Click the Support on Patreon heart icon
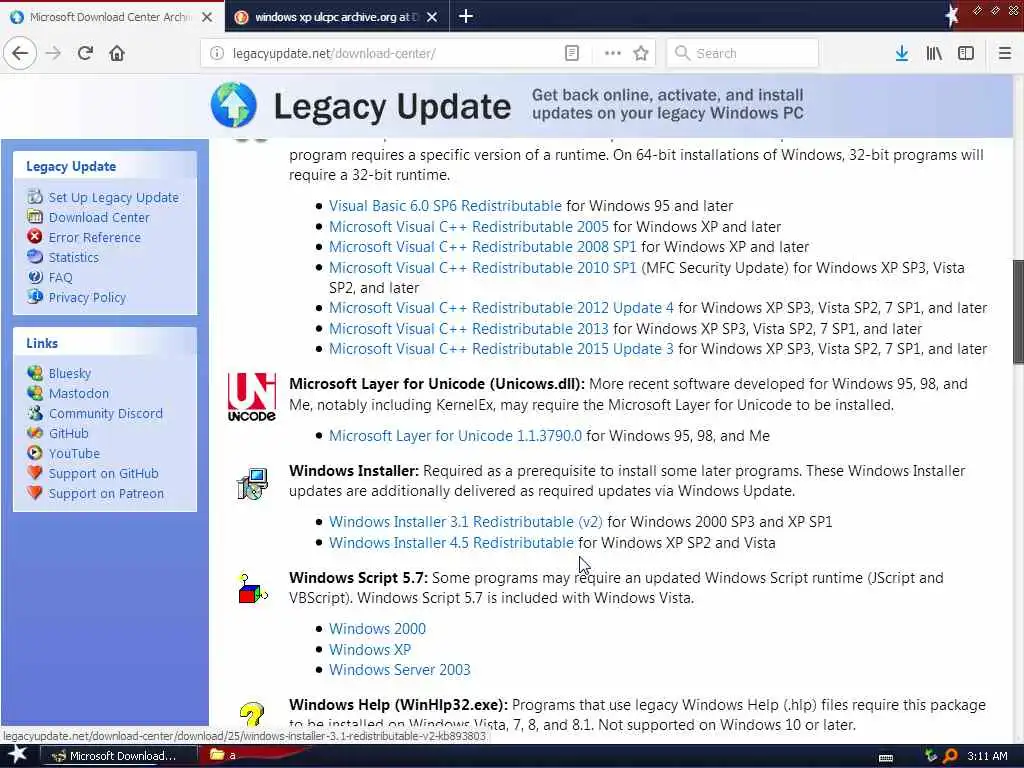Screen dimensions: 1024x768 point(35,492)
